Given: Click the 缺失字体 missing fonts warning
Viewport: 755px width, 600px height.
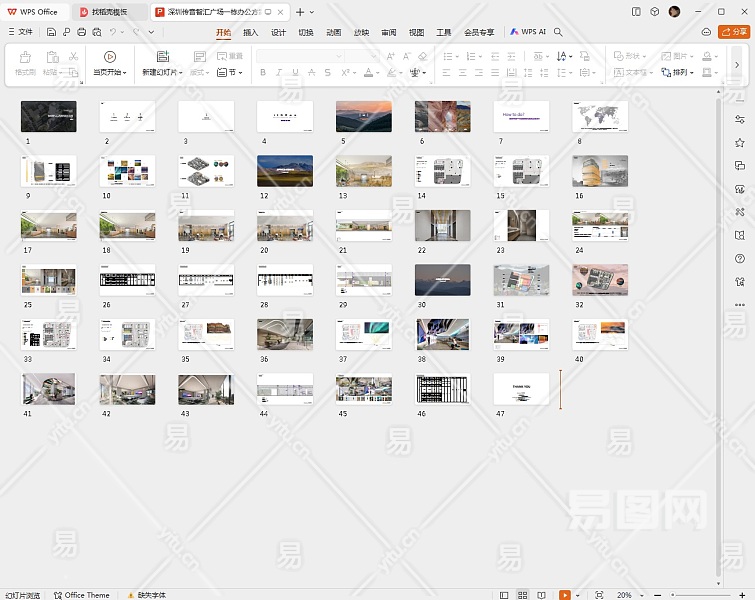Looking at the screenshot, I should [150, 595].
